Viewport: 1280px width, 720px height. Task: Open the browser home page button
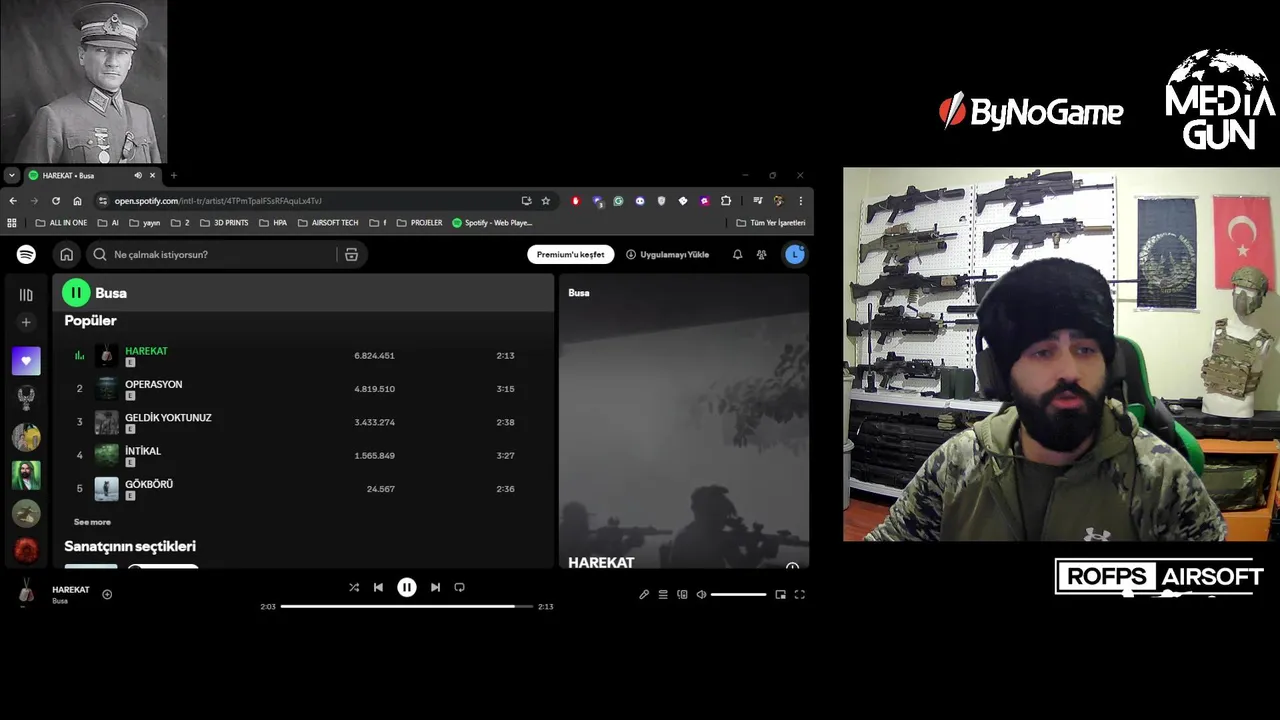(77, 201)
